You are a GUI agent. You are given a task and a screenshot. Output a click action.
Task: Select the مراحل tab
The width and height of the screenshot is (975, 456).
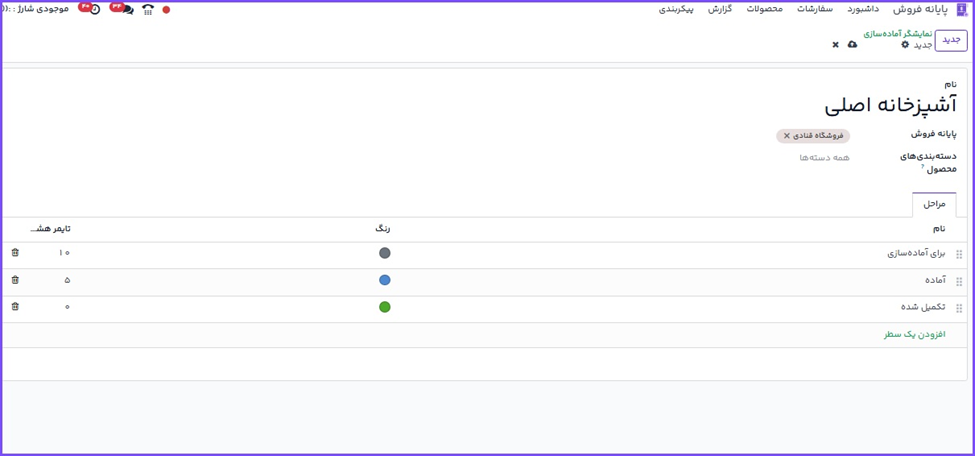point(934,204)
